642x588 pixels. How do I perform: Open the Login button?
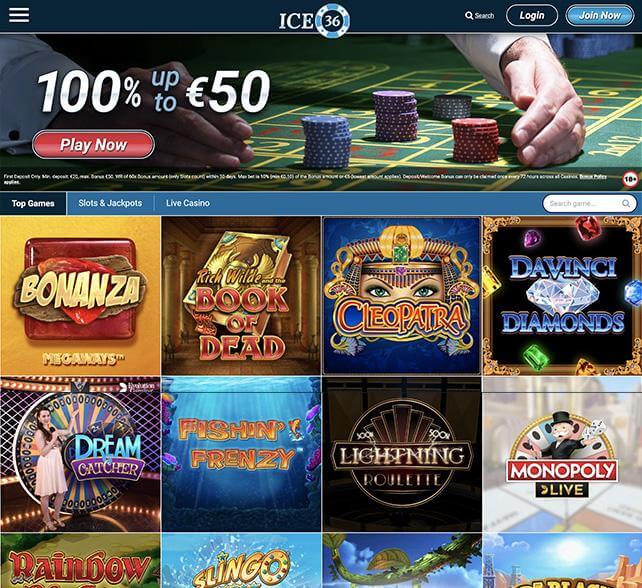click(x=532, y=16)
